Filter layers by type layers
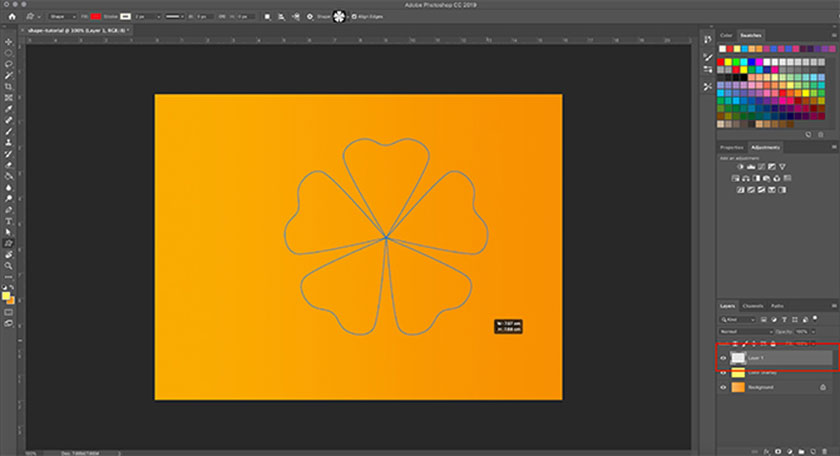Screen dimensions: 840x456 pyautogui.click(x=784, y=319)
